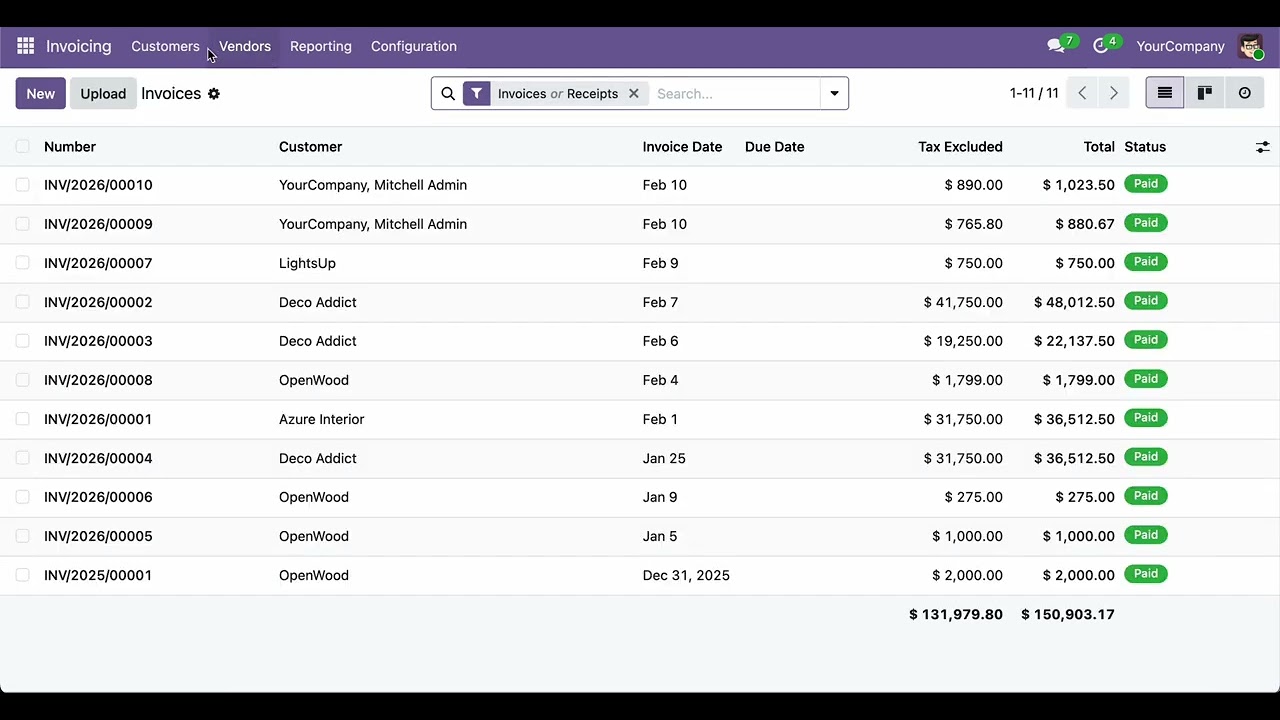Screen dimensions: 1280x720
Task: Select checkbox for INV/2026/00009
Action: click(22, 224)
